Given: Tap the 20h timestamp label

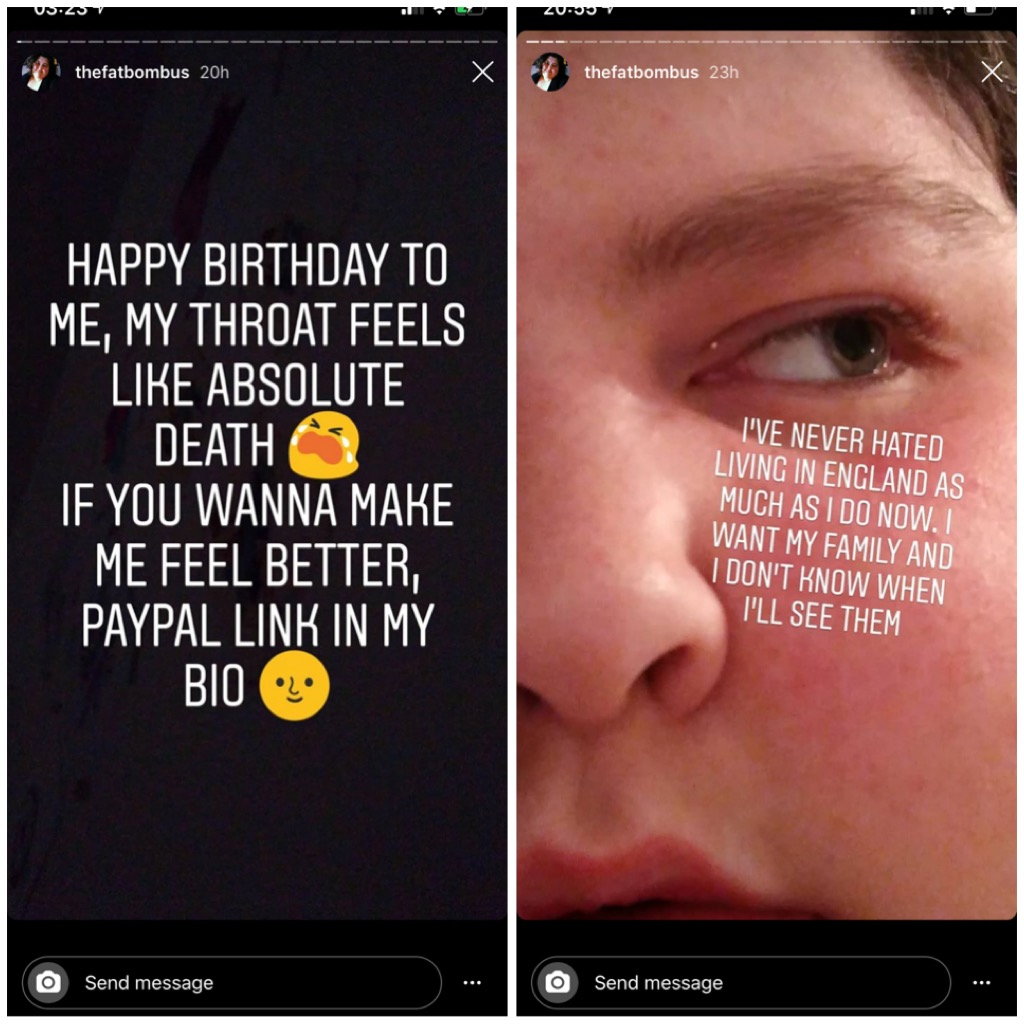Looking at the screenshot, I should point(215,72).
